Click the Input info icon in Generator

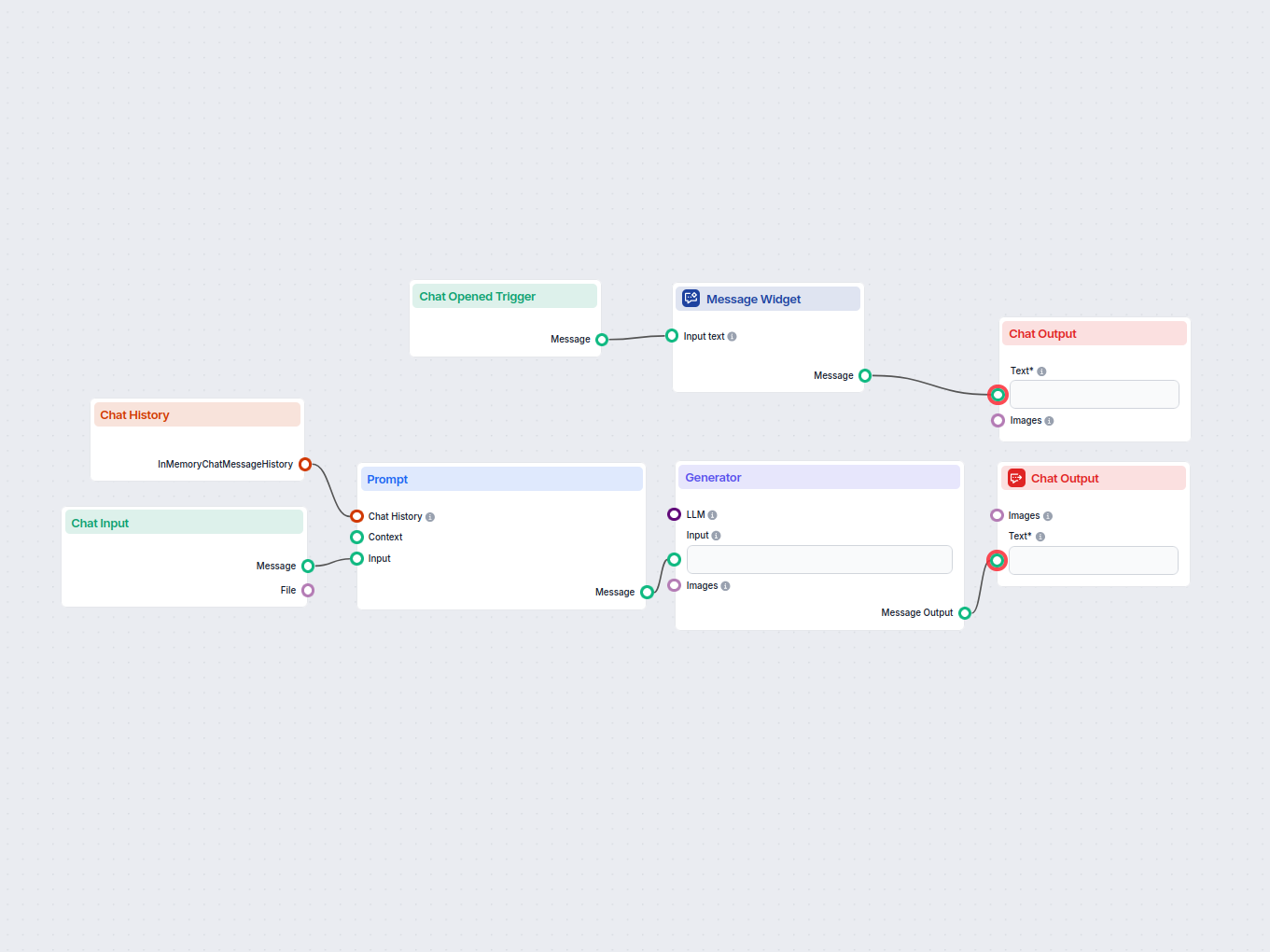716,535
